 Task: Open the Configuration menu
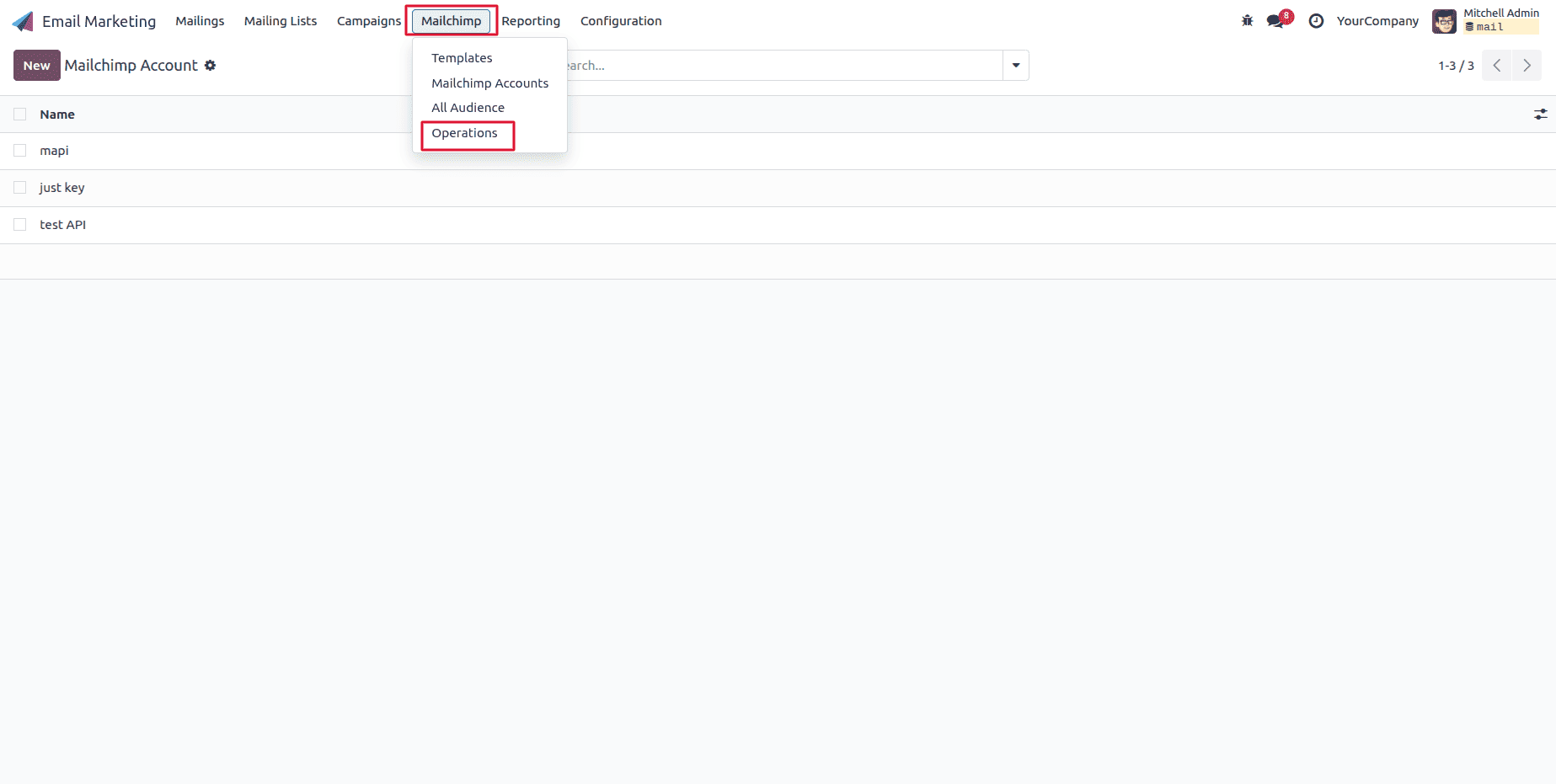point(621,21)
